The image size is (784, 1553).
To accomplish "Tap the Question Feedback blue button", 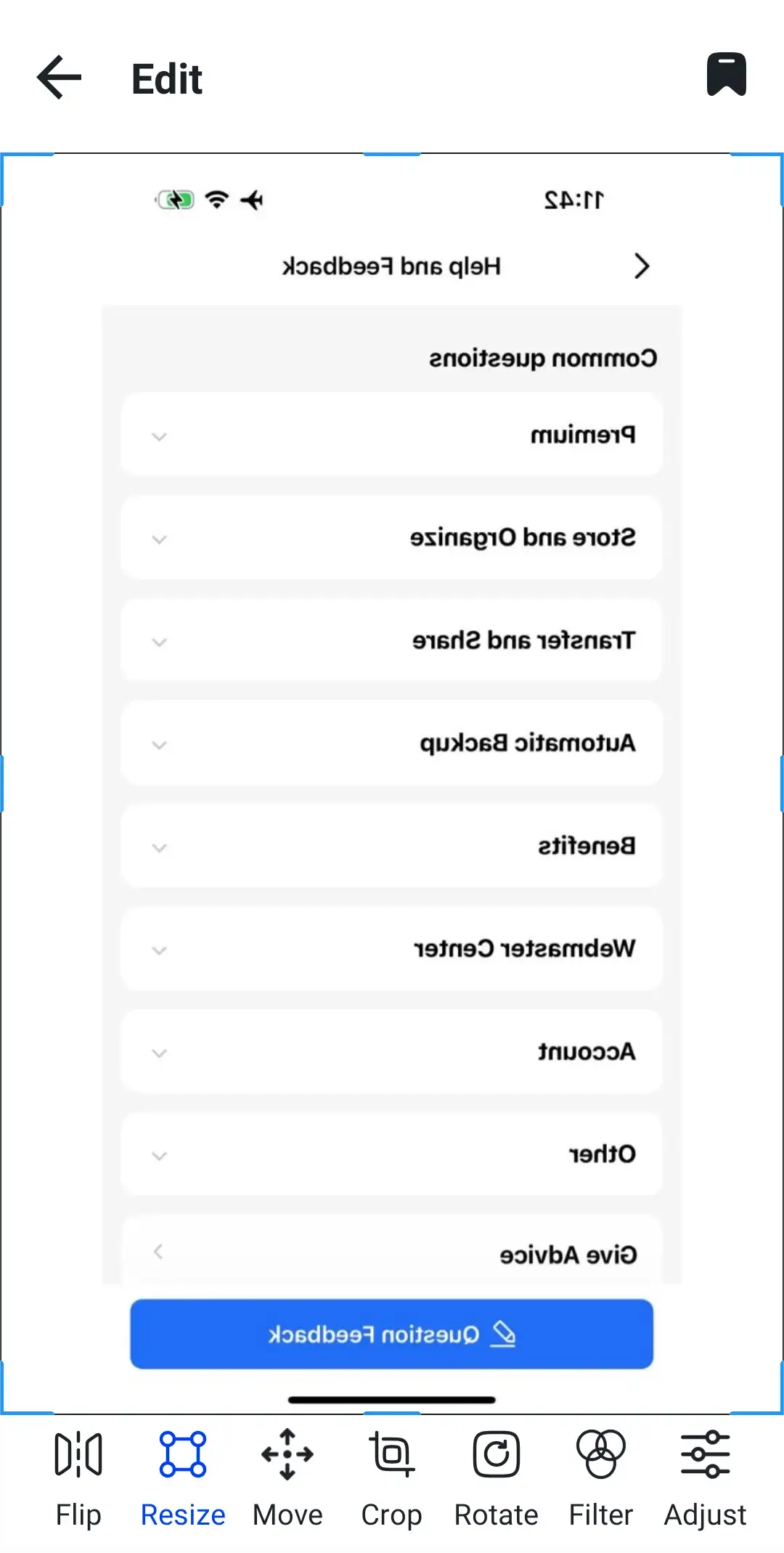I will point(391,1334).
